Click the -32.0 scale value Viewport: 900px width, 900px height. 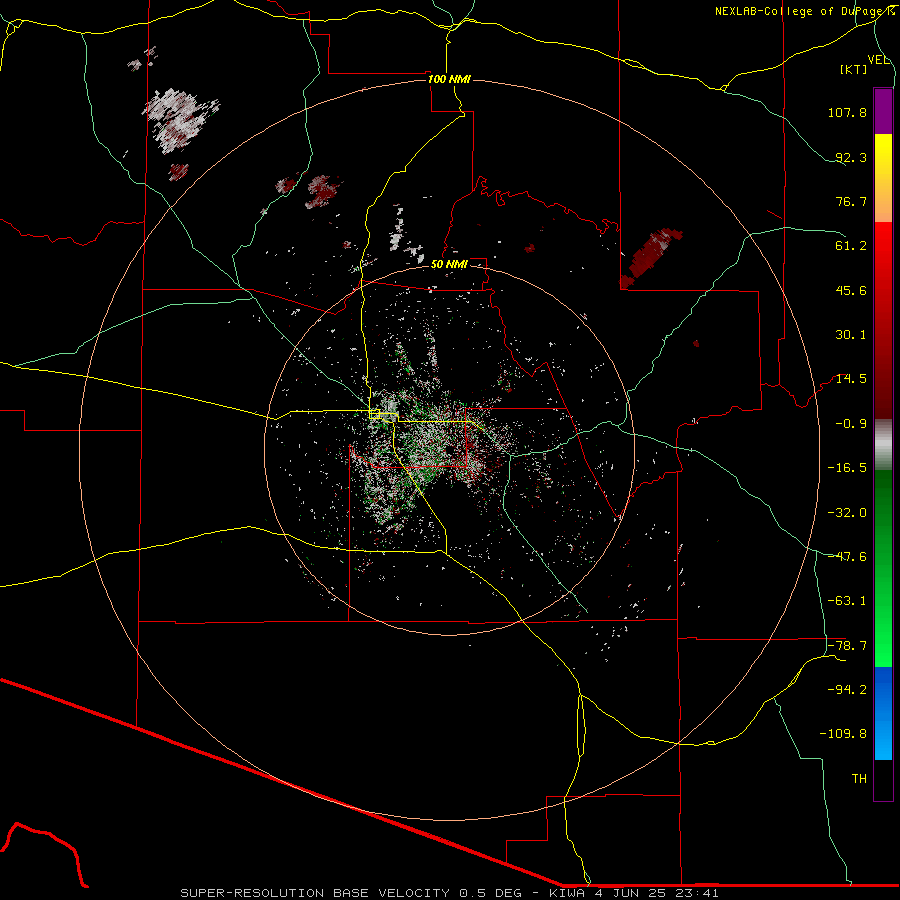[847, 513]
